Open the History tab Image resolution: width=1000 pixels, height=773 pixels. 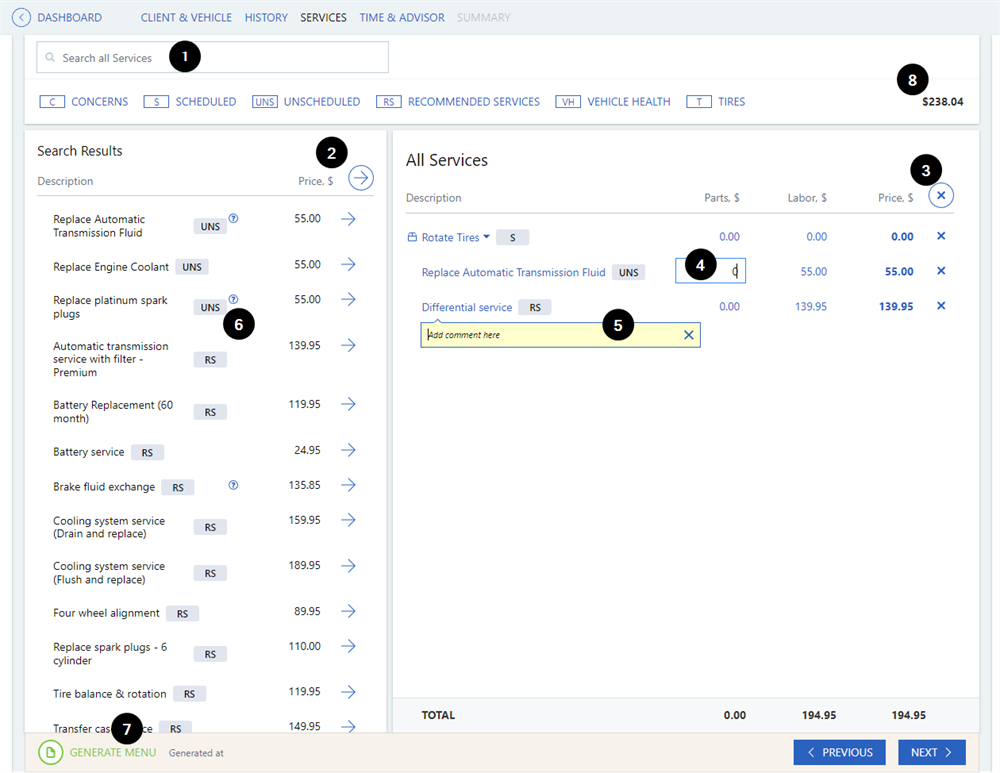[x=266, y=18]
